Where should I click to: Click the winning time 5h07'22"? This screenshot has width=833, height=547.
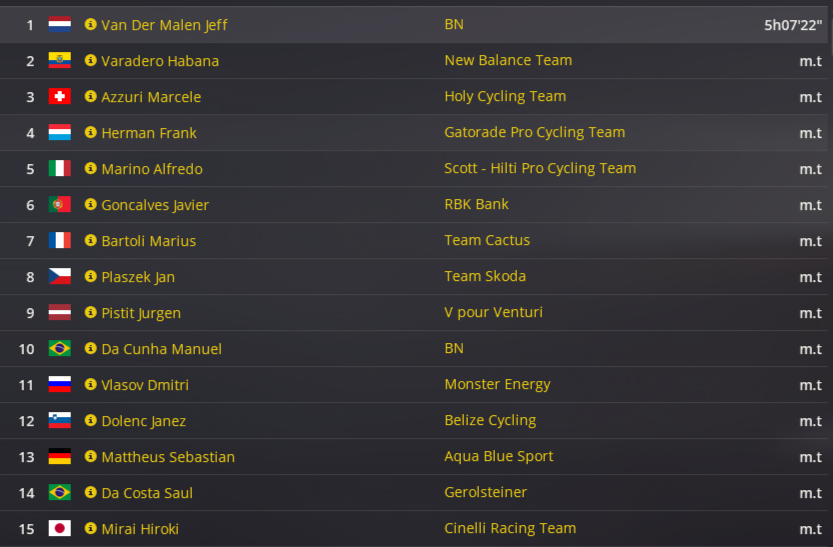[x=793, y=25]
